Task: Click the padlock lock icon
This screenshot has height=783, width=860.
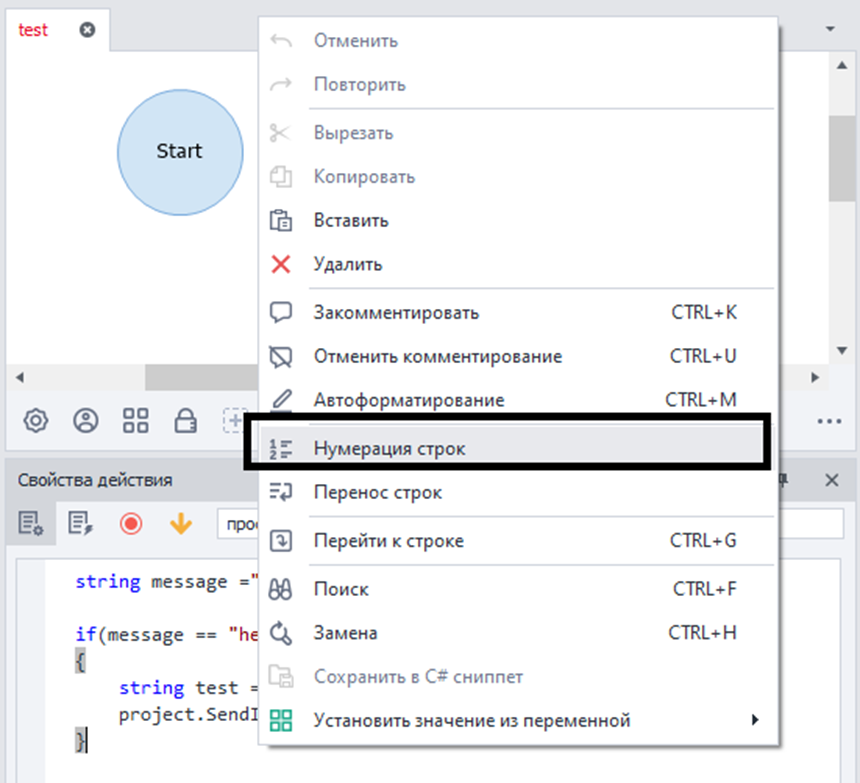Action: [185, 421]
